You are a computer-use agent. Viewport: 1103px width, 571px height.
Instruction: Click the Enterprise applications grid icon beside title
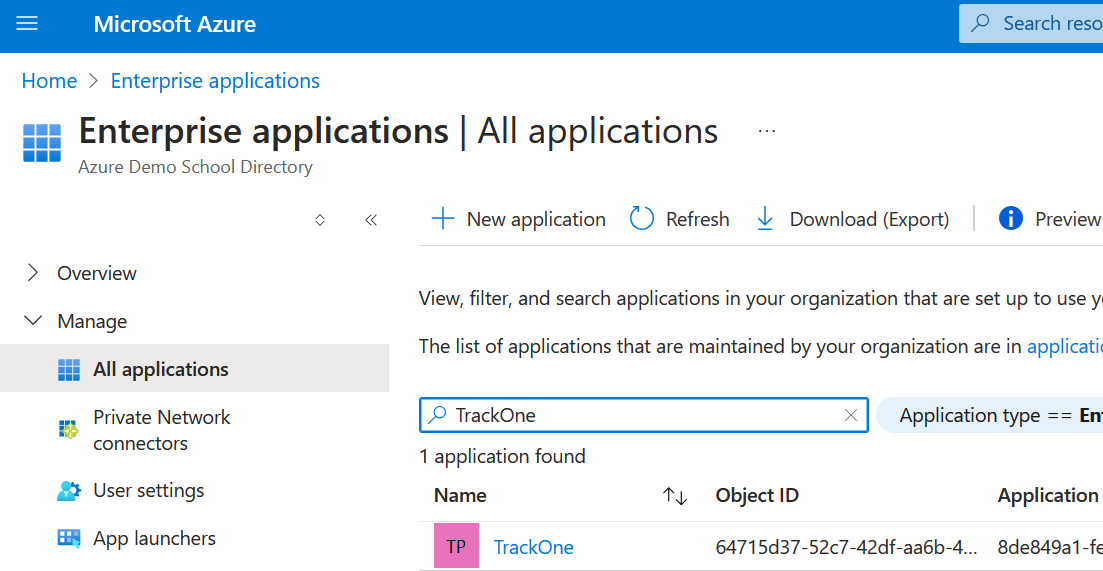(x=42, y=143)
